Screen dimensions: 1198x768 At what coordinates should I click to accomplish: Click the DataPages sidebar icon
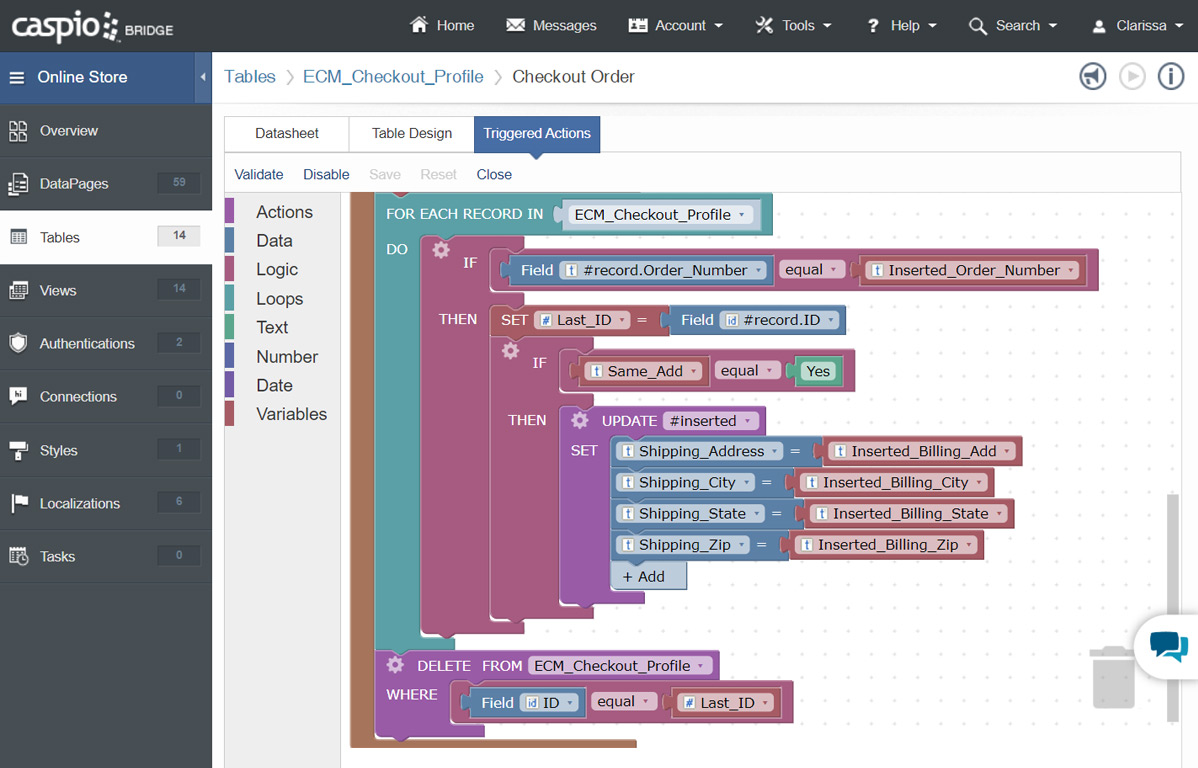[x=18, y=184]
